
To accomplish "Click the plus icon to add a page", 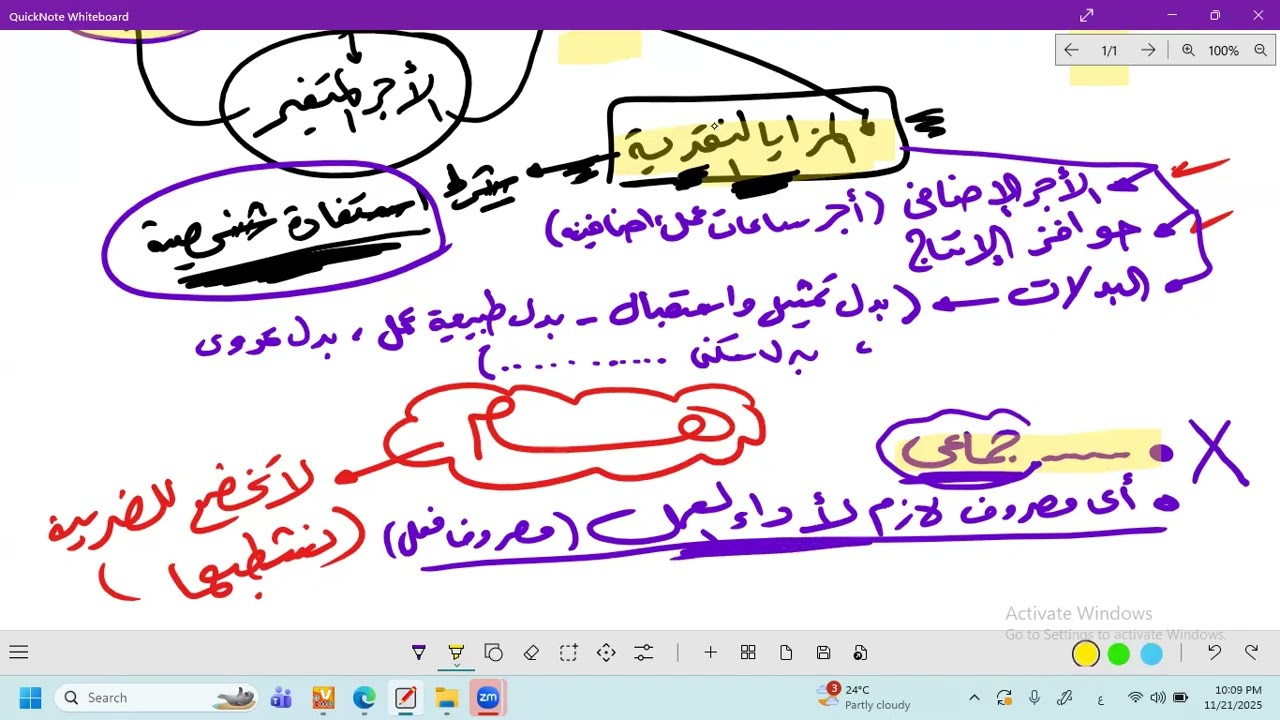I will pos(710,653).
